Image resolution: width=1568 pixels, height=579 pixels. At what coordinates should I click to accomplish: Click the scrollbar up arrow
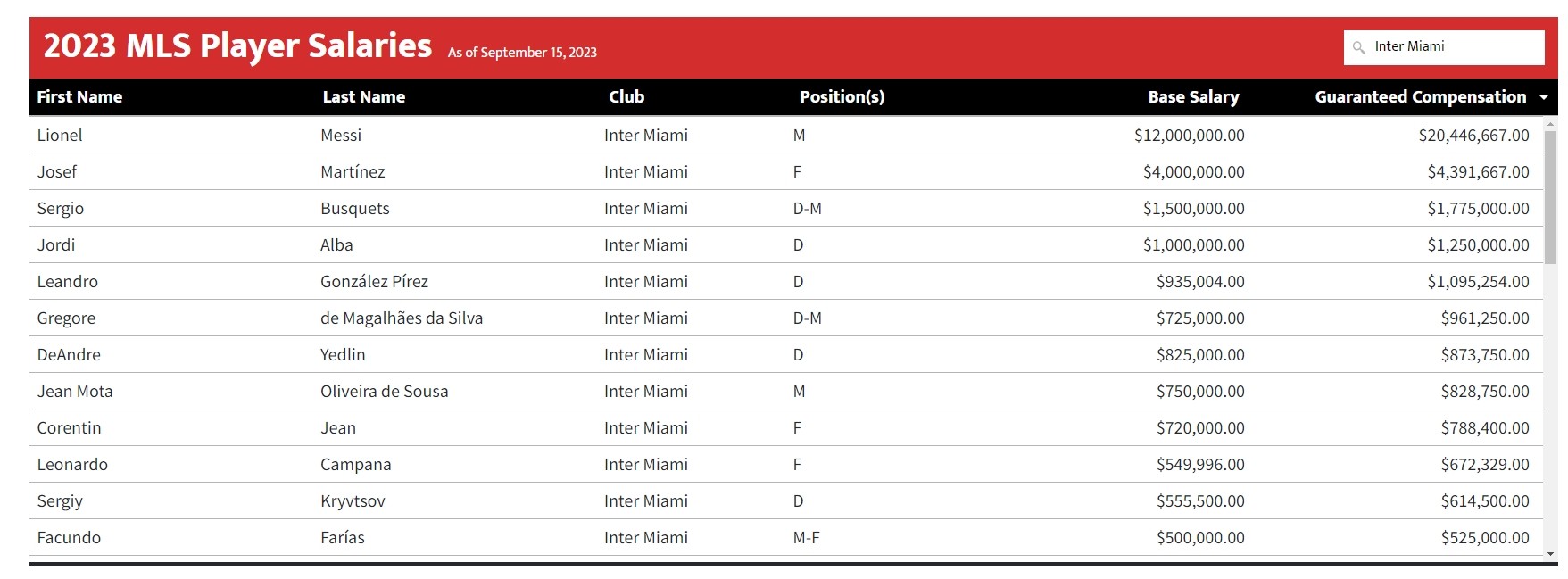pos(1551,123)
